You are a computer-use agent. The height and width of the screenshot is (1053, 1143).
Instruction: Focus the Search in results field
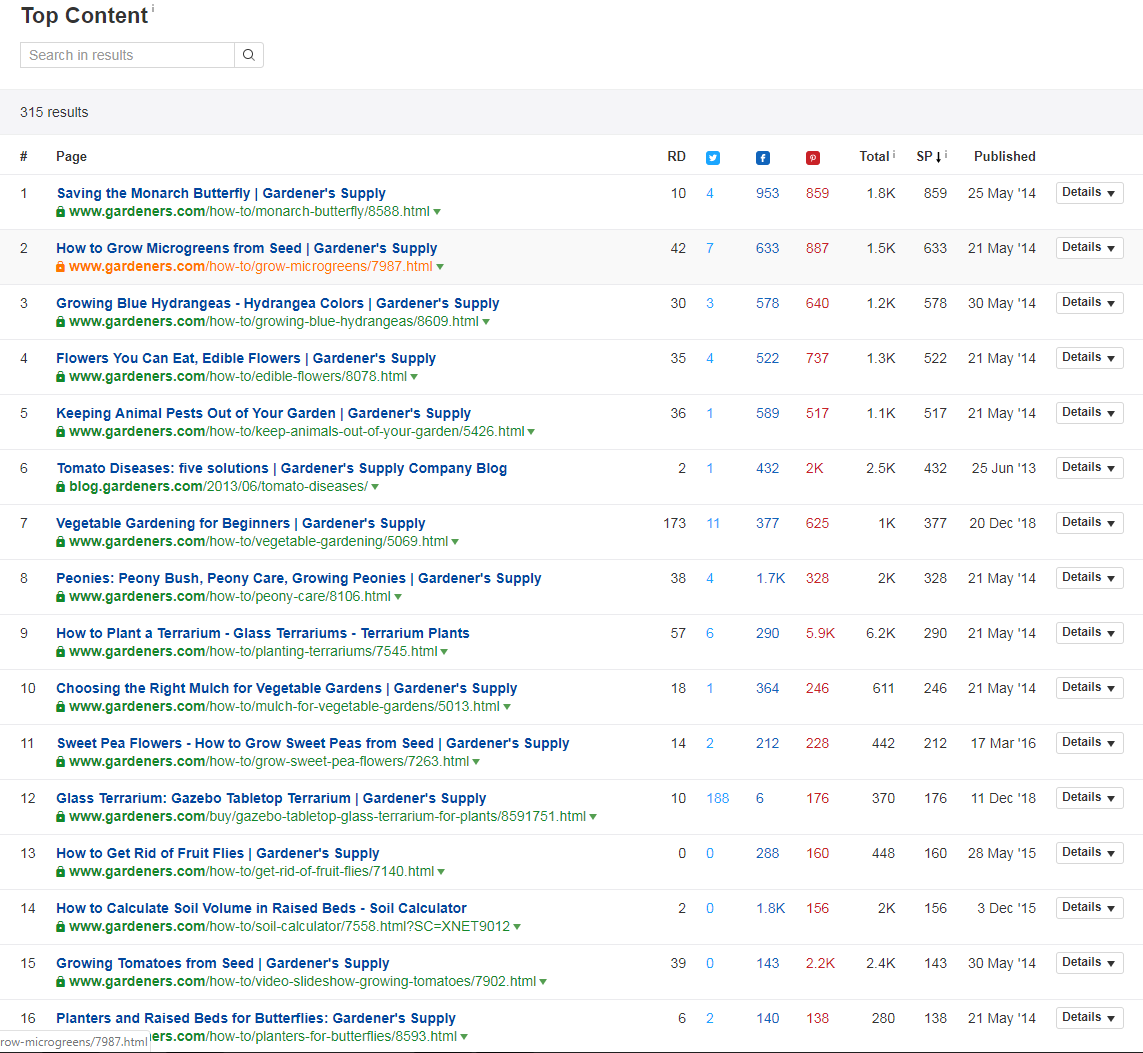(x=128, y=55)
